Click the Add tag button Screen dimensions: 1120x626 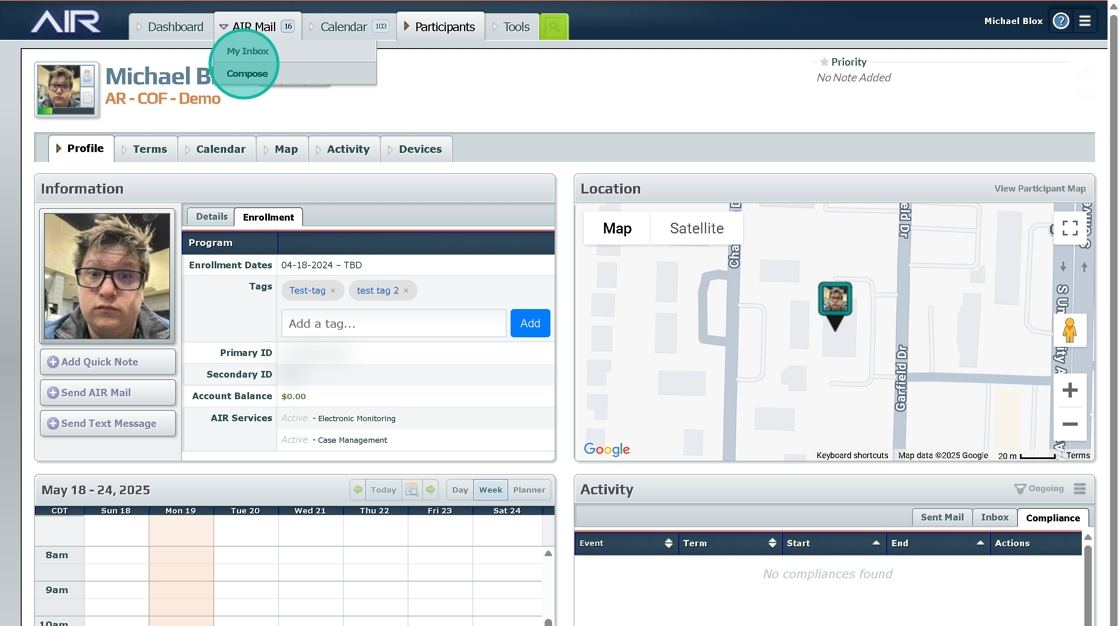(530, 324)
